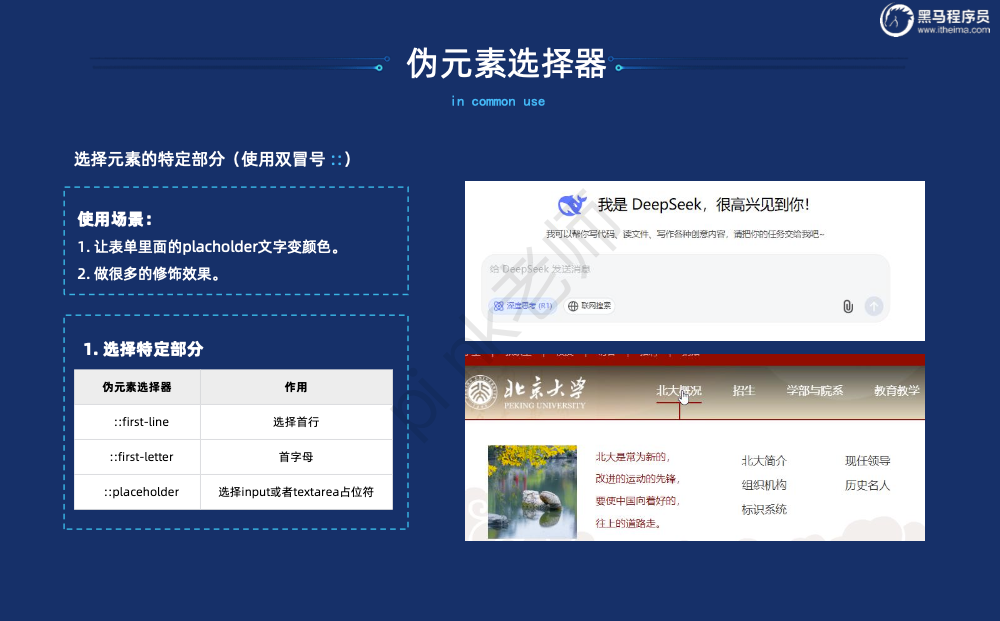Open the 历史名人 link

coord(867,485)
